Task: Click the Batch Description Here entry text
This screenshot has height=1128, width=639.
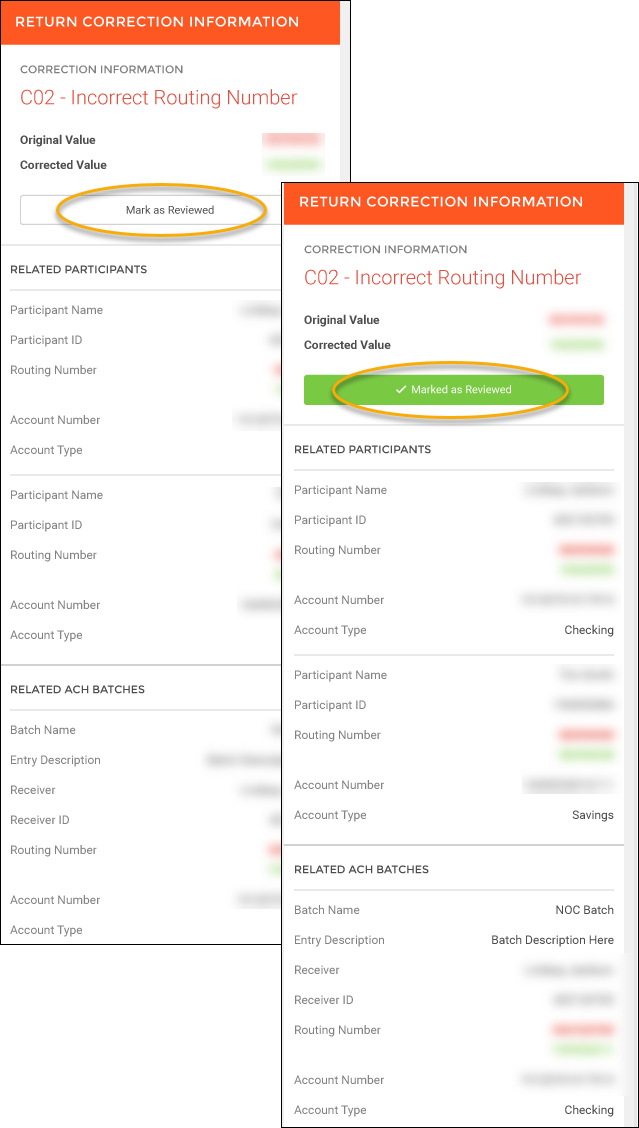Action: pyautogui.click(x=552, y=940)
